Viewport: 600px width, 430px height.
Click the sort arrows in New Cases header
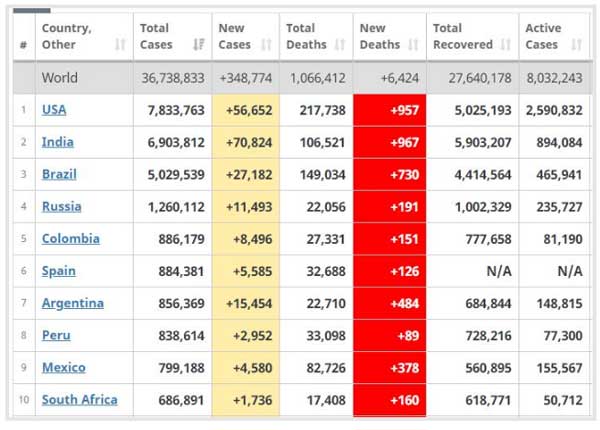pos(267,45)
